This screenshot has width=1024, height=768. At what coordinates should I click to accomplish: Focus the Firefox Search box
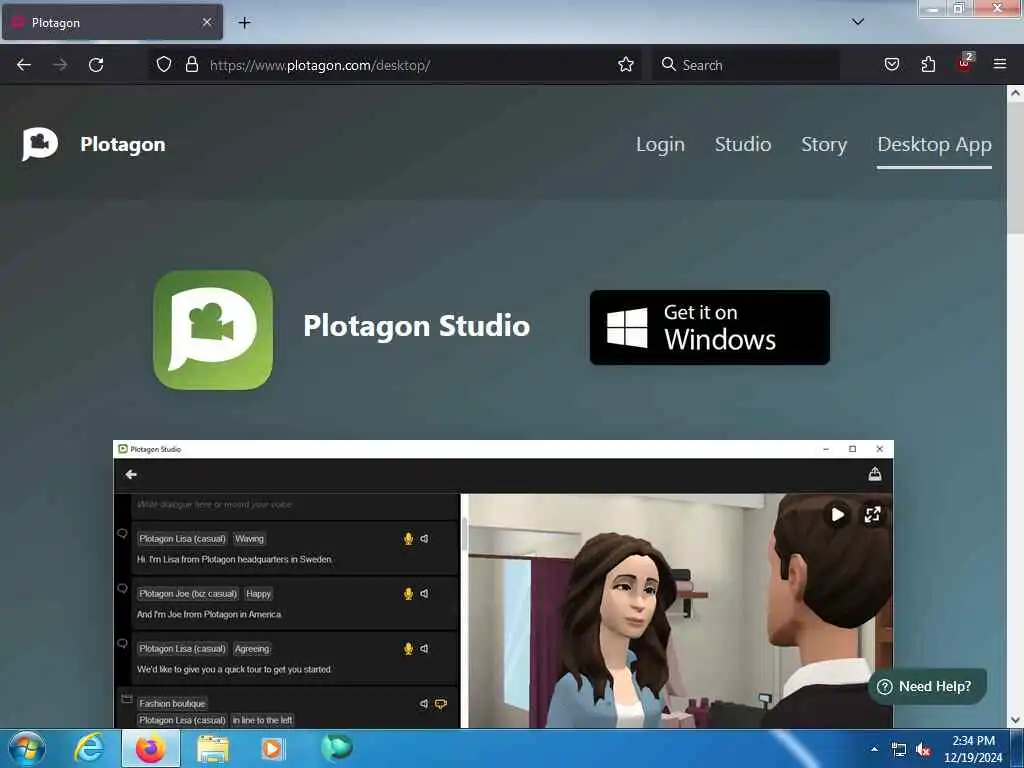(x=745, y=65)
